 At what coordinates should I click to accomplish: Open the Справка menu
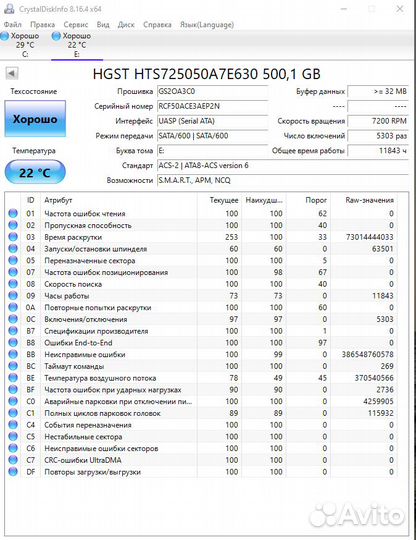click(157, 25)
